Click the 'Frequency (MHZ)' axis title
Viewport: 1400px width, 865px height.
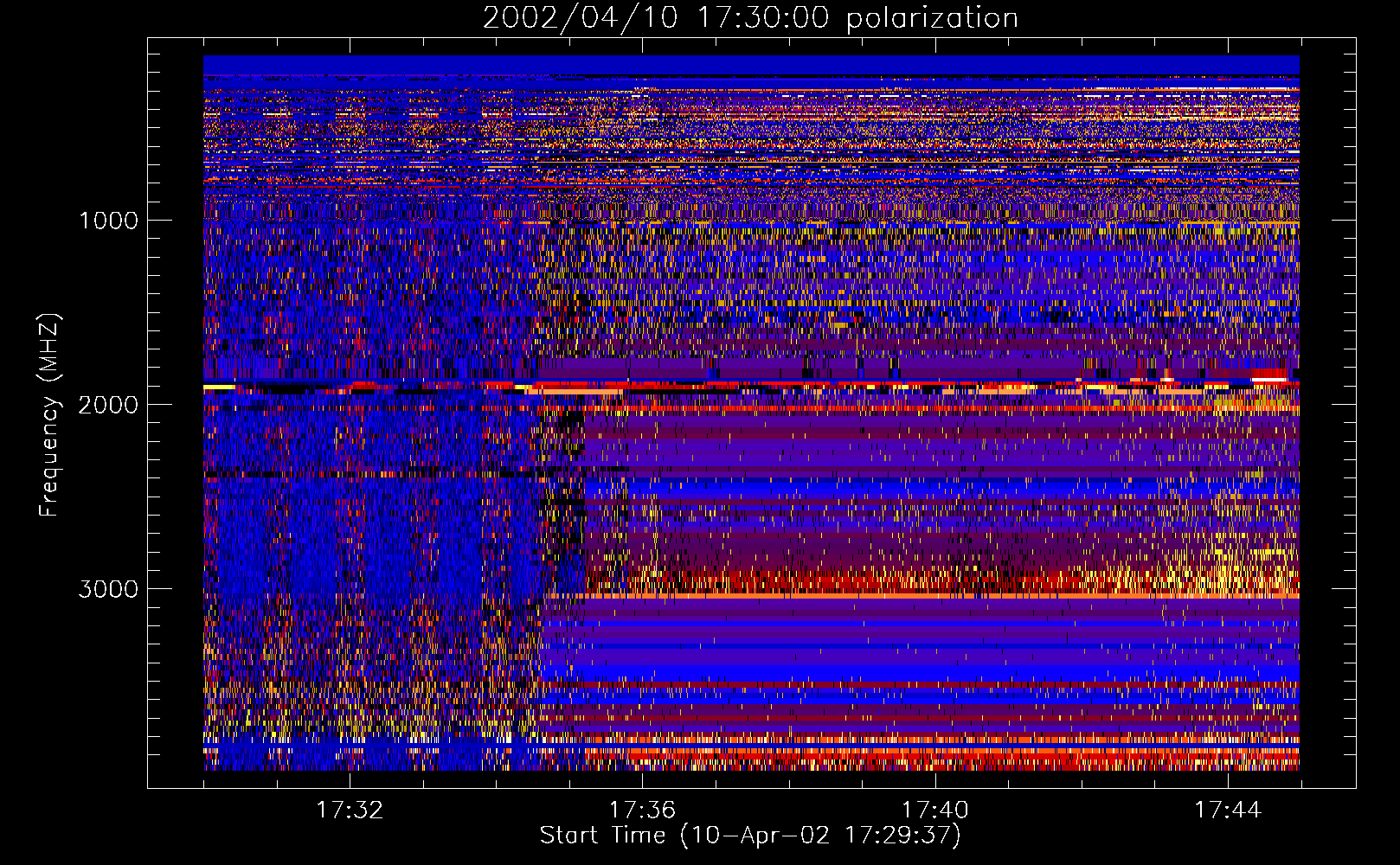(49, 415)
